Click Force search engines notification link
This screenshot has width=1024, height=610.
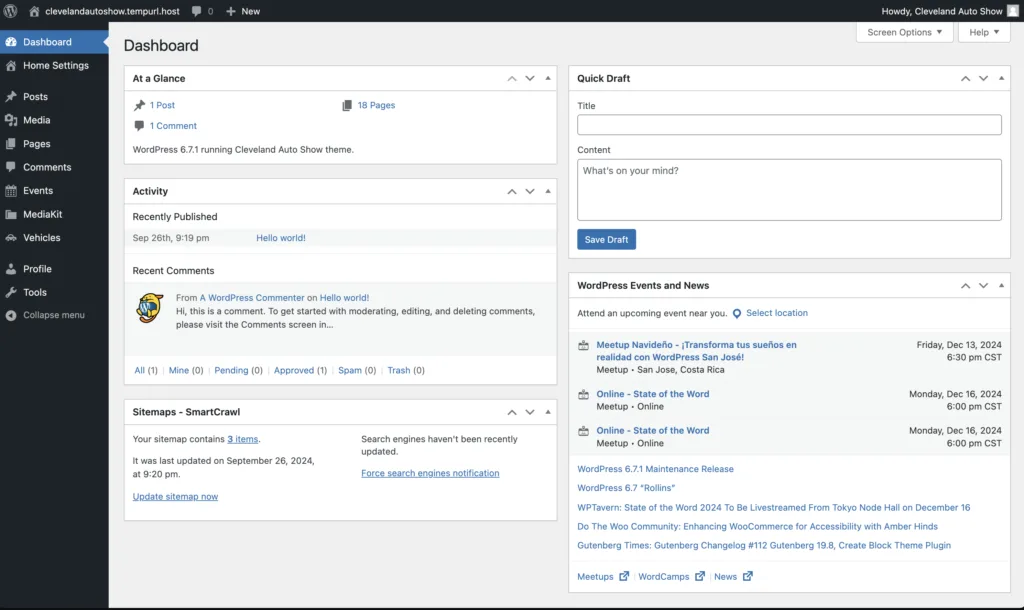pos(430,473)
